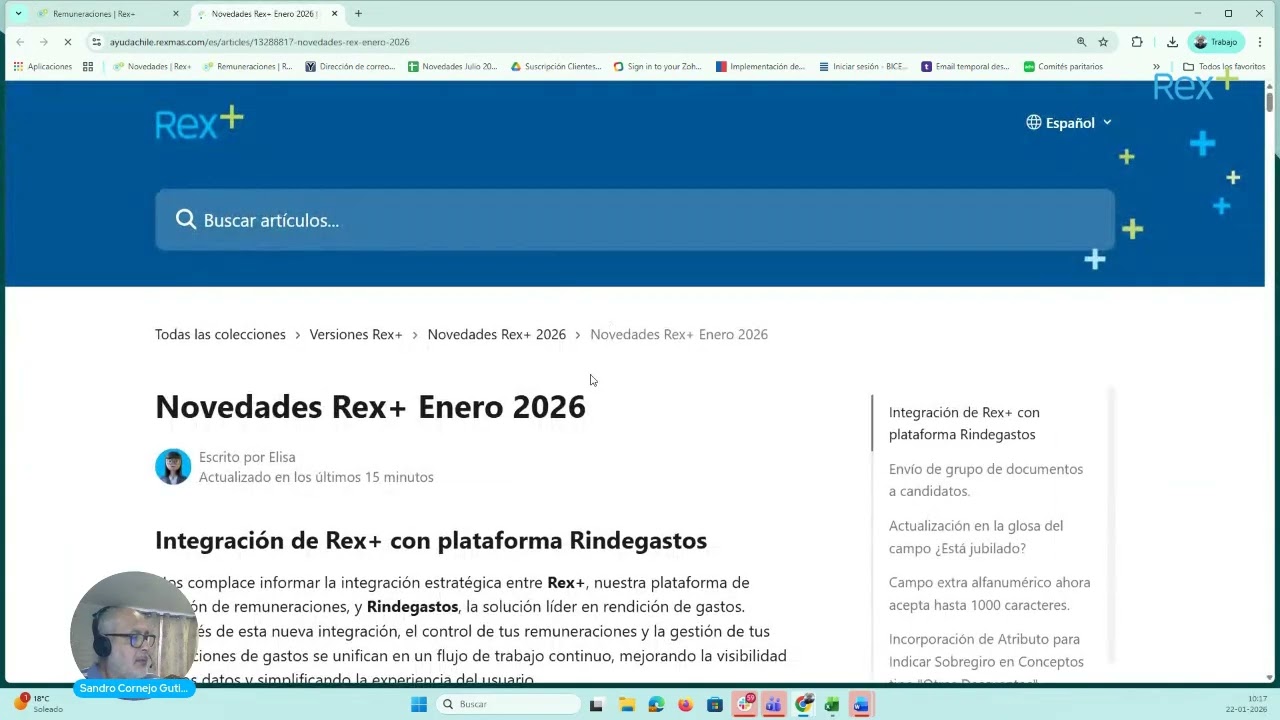The height and width of the screenshot is (720, 1280).
Task: Open the Sign in to your Zoh... bookmark
Action: tap(658, 67)
